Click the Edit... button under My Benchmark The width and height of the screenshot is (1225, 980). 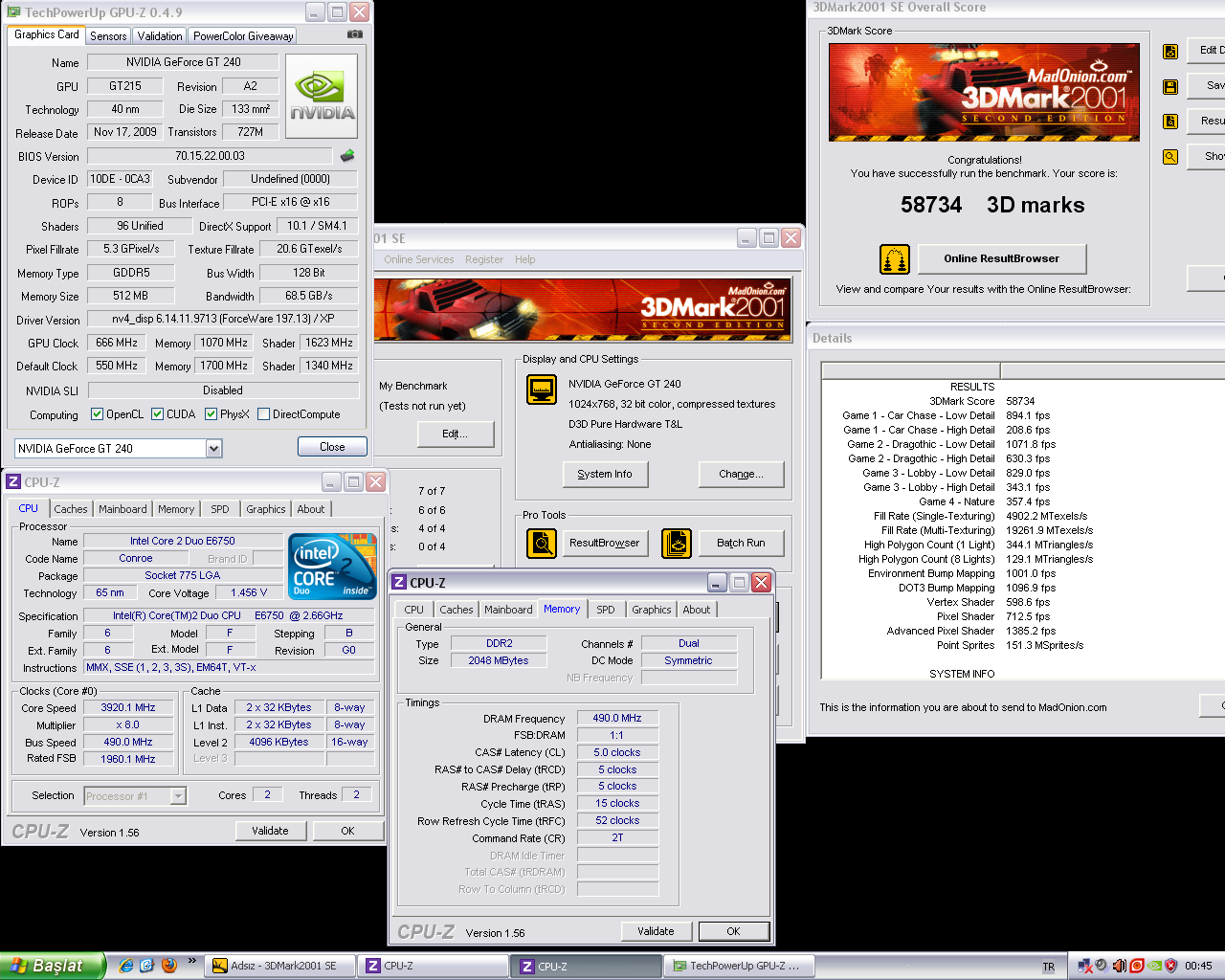pos(456,434)
